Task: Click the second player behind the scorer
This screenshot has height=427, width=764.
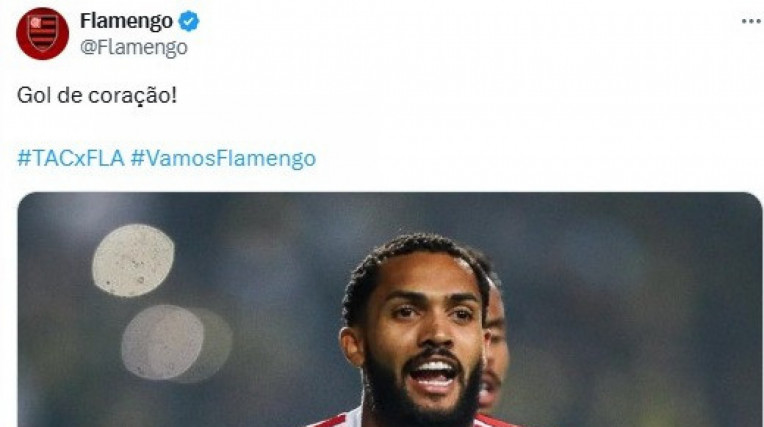Action: [x=496, y=346]
